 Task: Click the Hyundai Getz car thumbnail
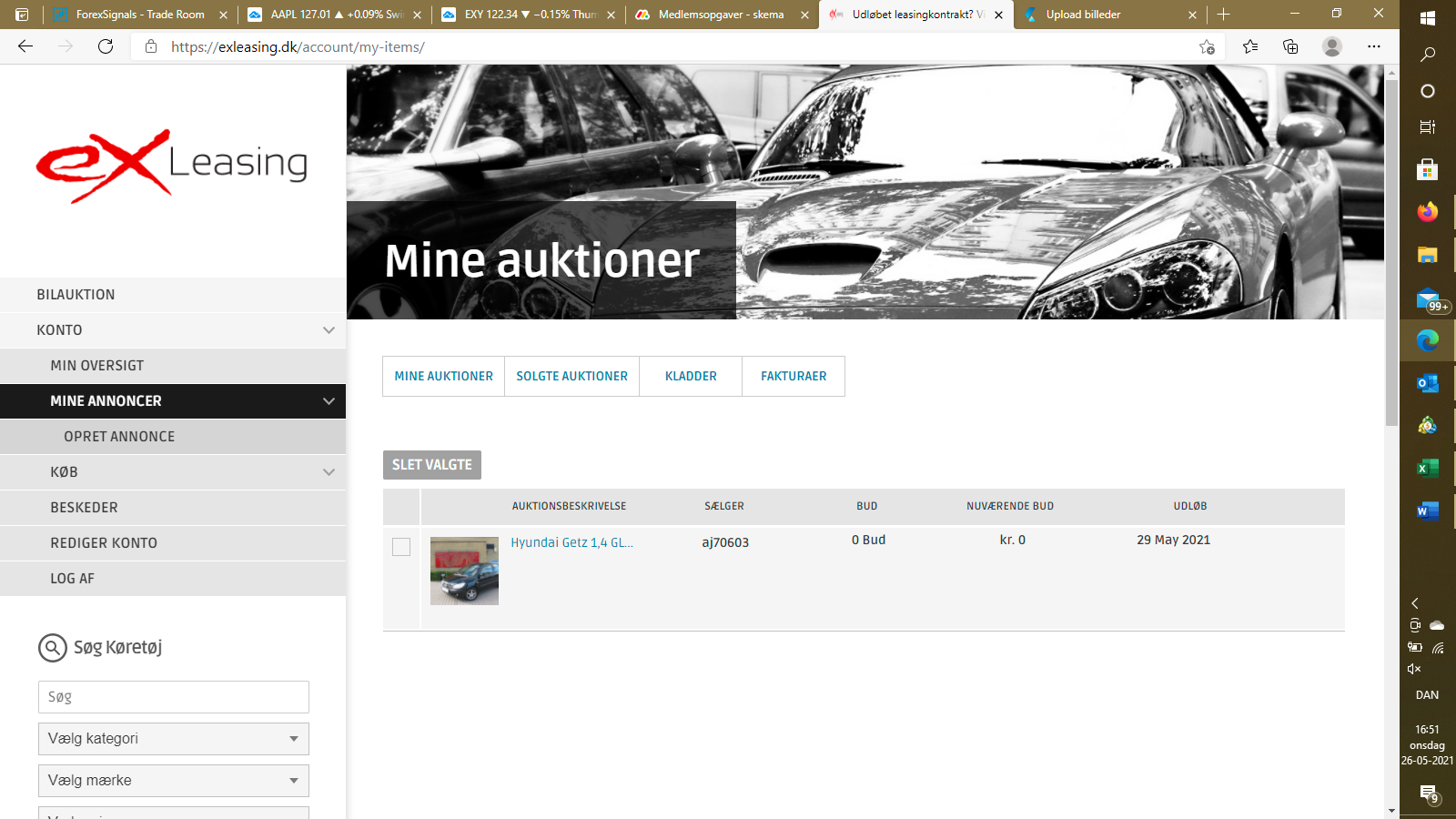pos(464,571)
